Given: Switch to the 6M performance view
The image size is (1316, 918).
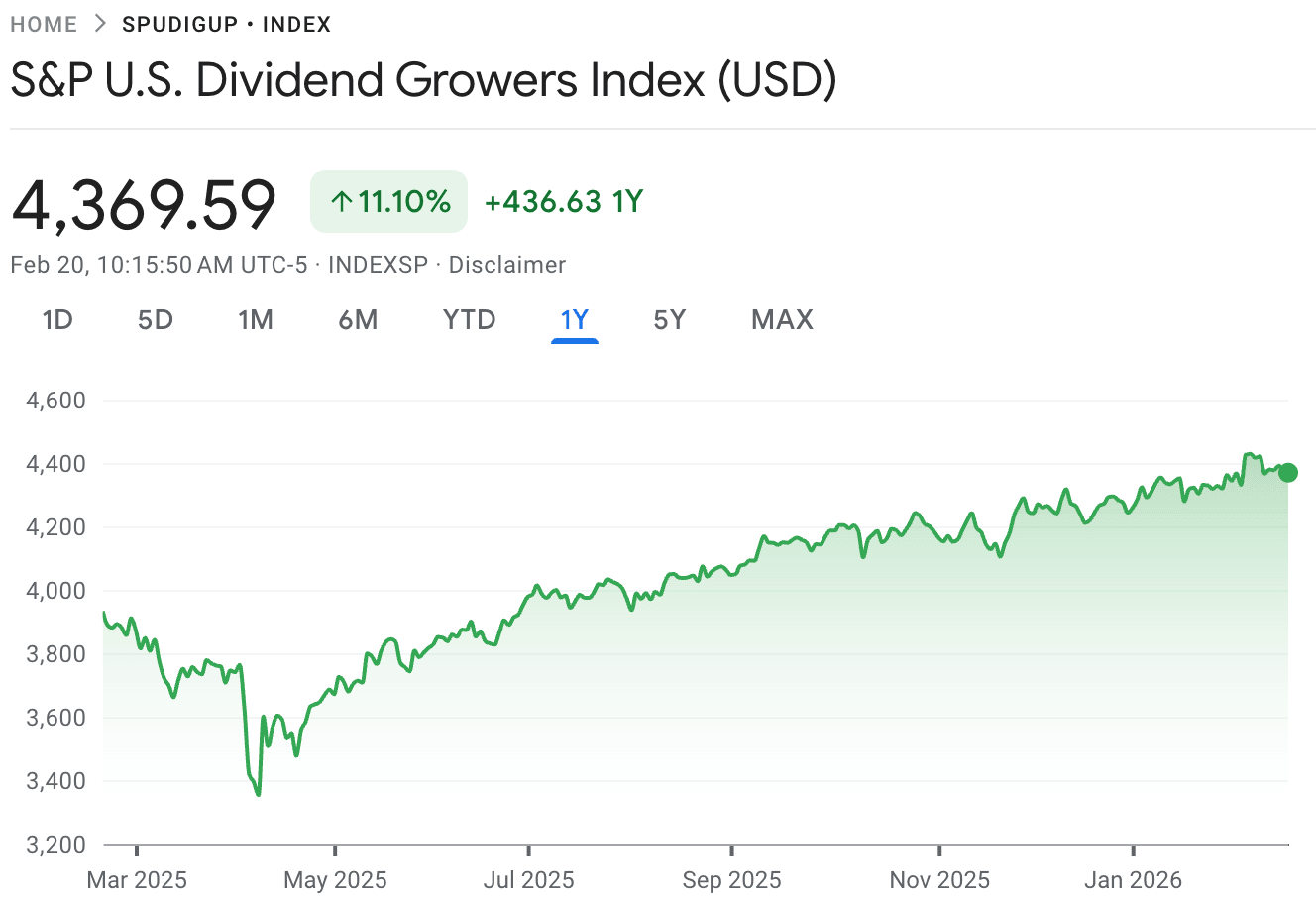Looking at the screenshot, I should click(359, 319).
